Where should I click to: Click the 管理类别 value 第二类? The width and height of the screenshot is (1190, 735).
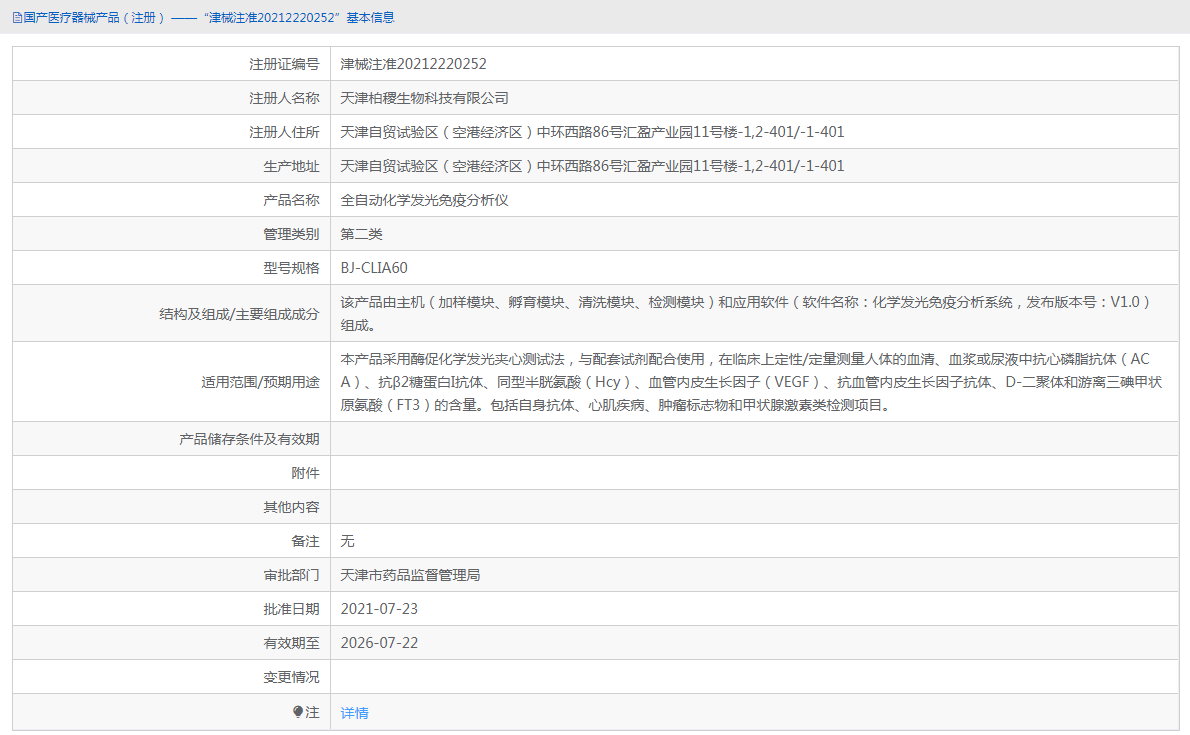coord(363,233)
